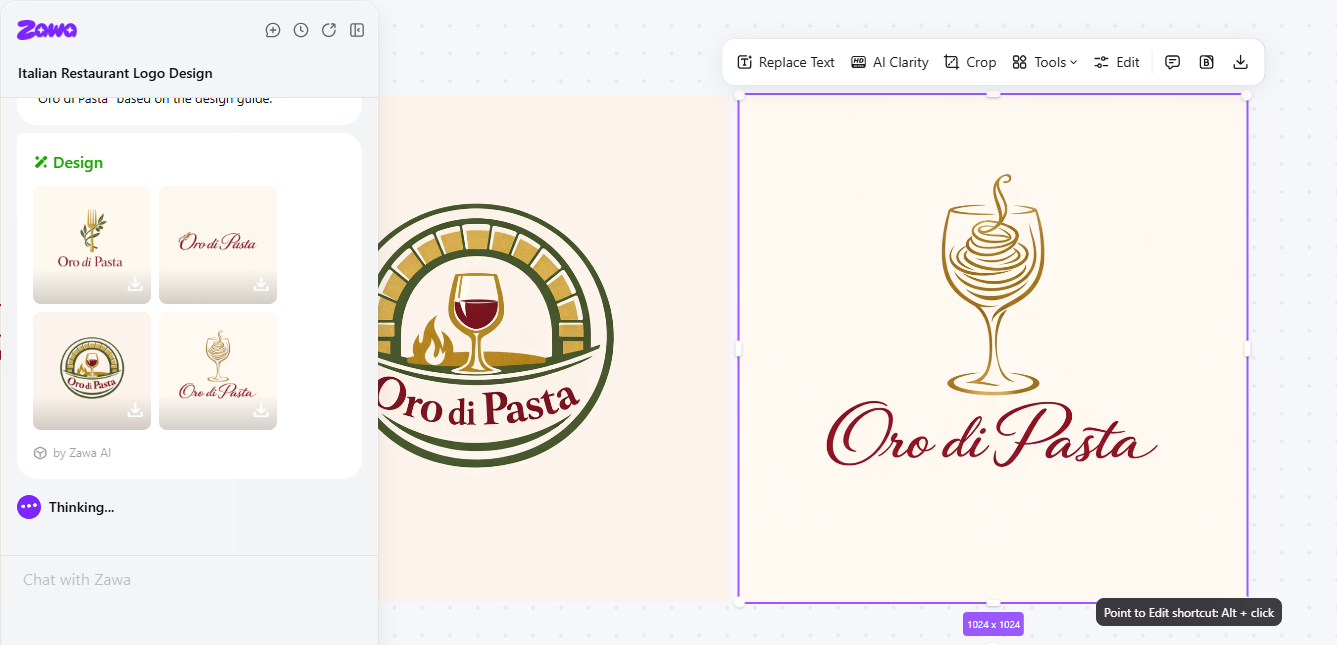Download the wordmark-only logo thumbnail
Screen dimensions: 1337x645
point(261,285)
